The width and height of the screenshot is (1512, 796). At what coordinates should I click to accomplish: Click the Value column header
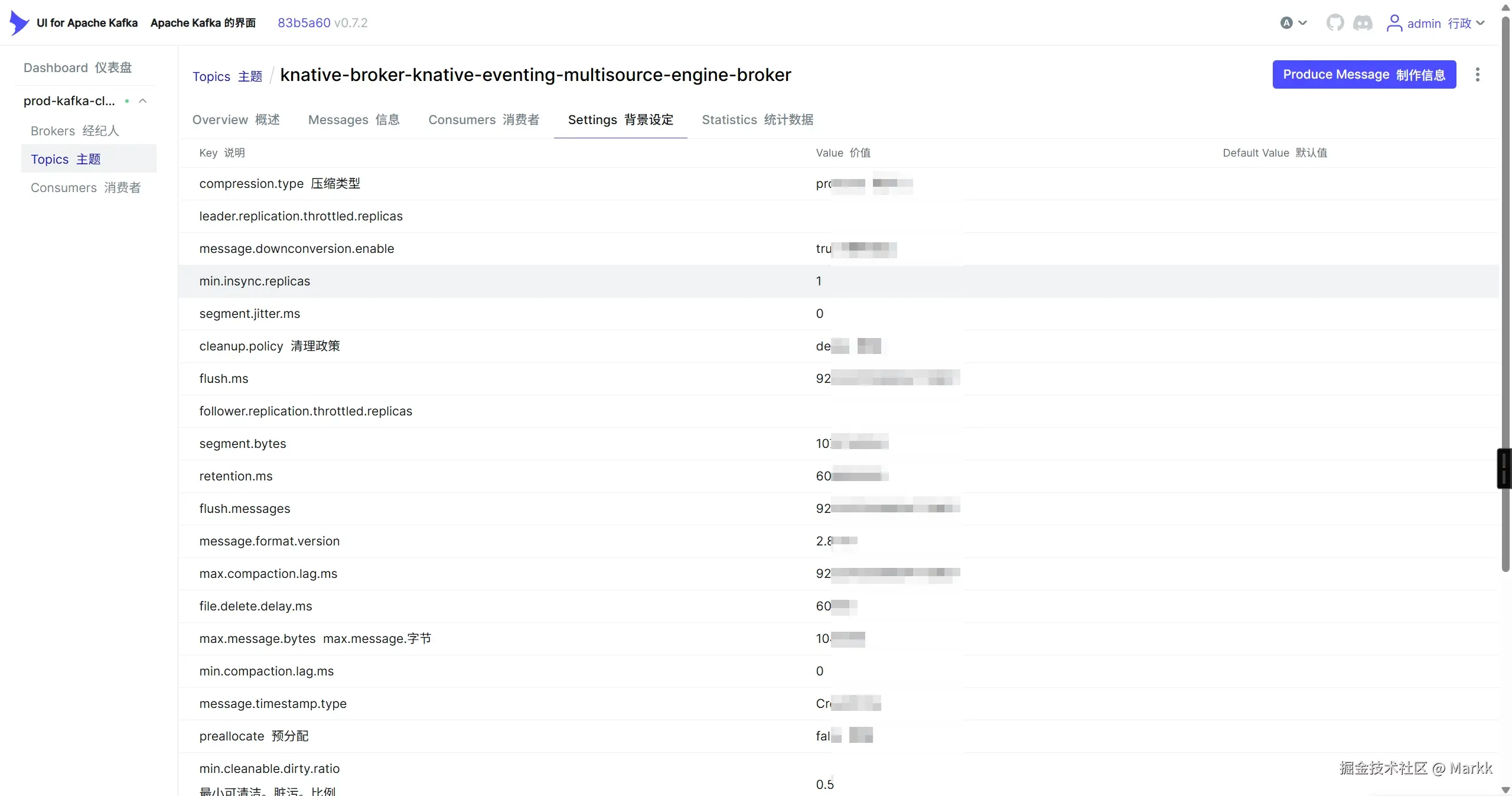pos(843,153)
